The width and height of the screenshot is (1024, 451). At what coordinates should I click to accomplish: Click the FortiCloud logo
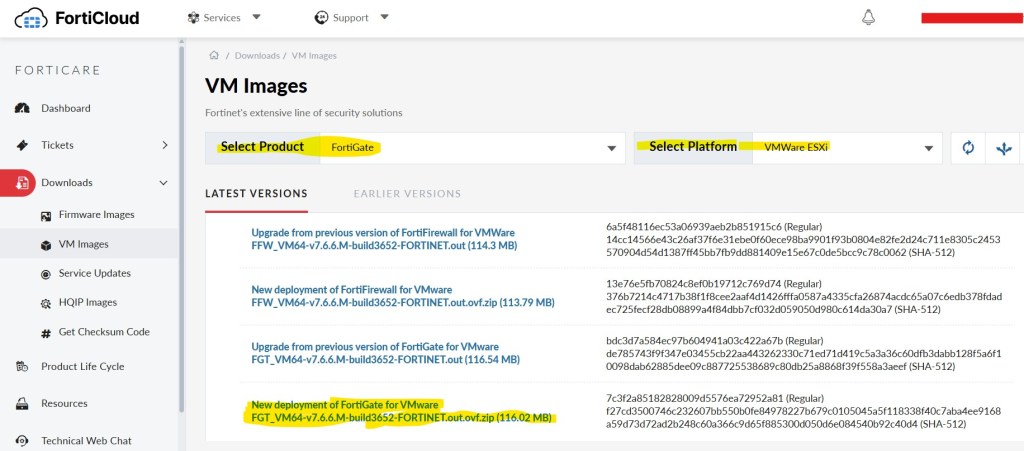click(x=78, y=18)
